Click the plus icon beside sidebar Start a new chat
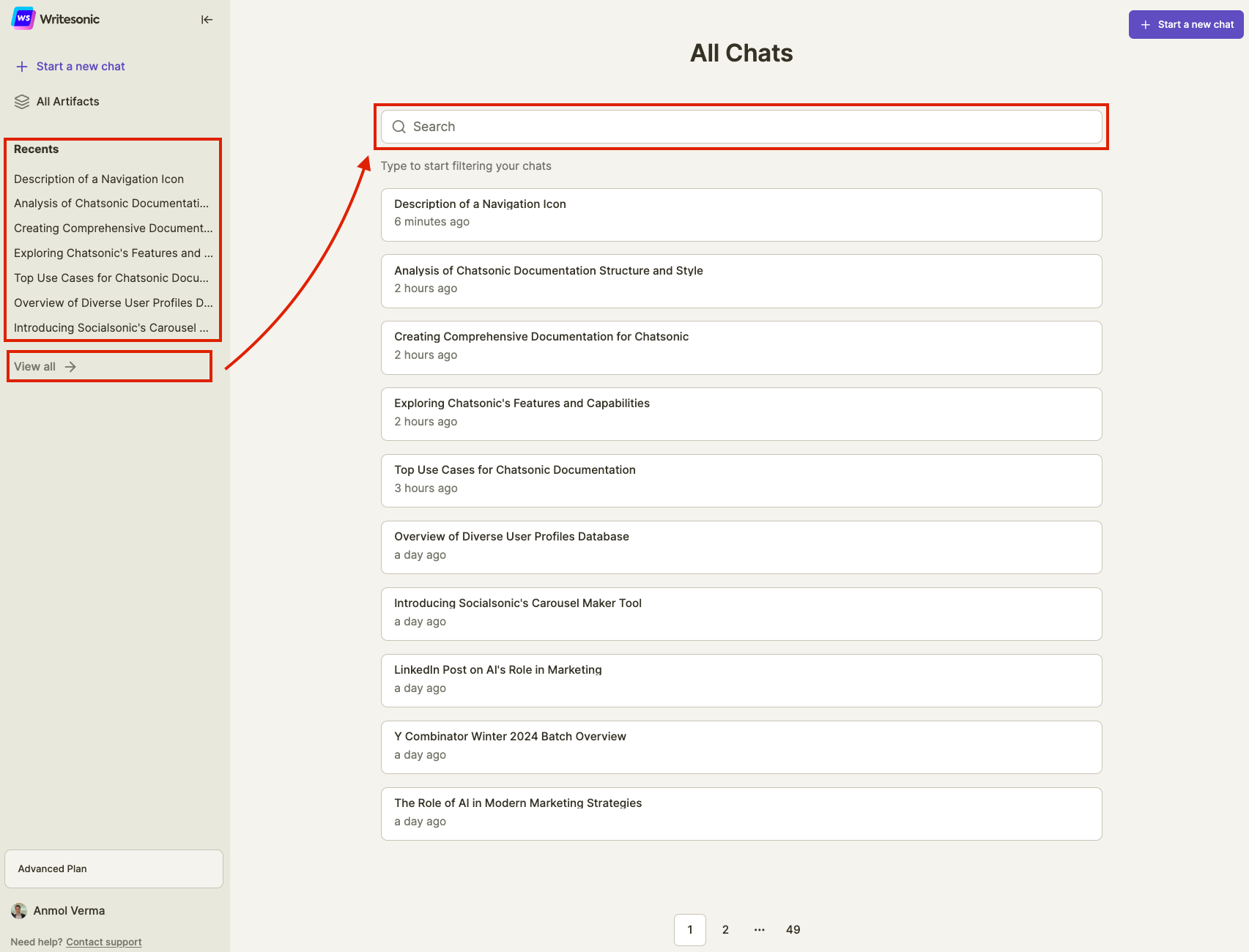 pyautogui.click(x=22, y=67)
